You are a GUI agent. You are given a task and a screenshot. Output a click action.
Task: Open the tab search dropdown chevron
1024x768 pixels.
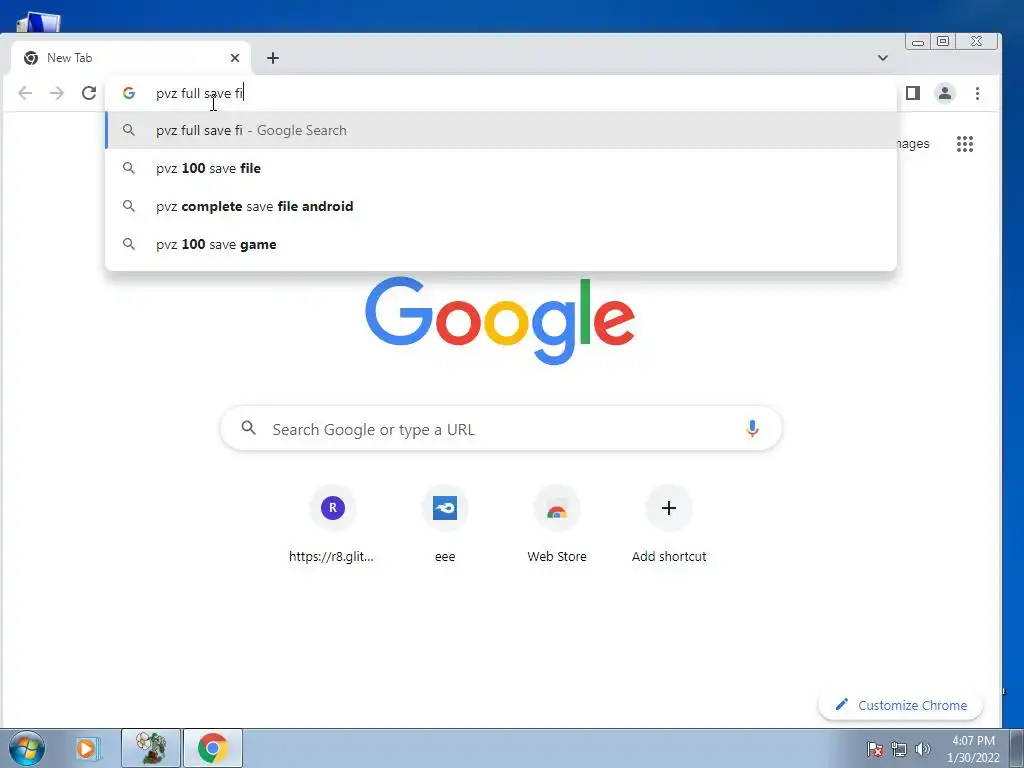click(x=883, y=58)
